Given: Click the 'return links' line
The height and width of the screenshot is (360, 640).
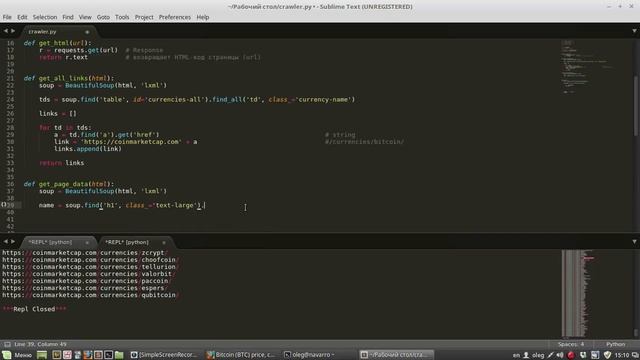Looking at the screenshot, I should 62,163.
